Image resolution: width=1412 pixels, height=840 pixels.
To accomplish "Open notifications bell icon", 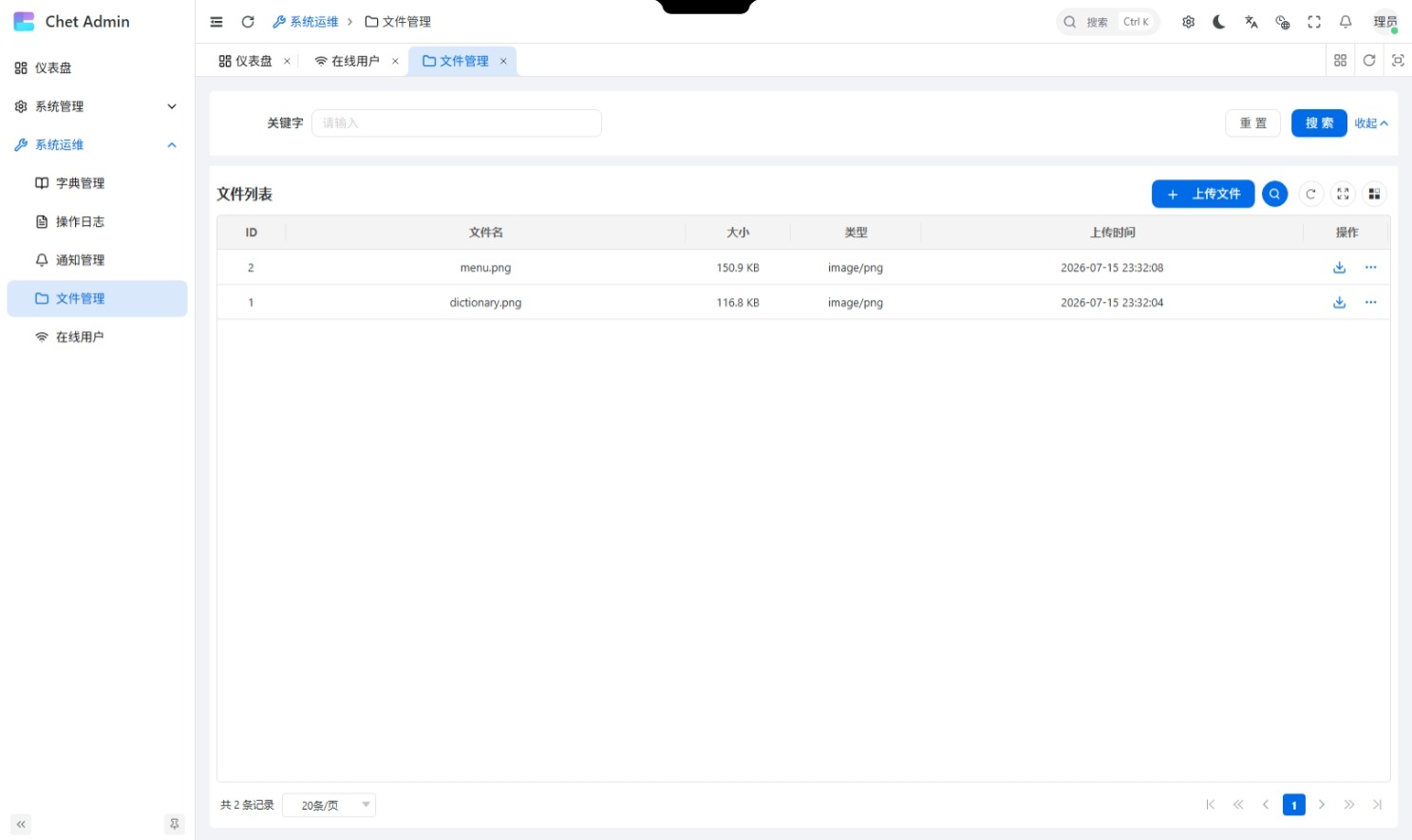I will tap(1346, 22).
